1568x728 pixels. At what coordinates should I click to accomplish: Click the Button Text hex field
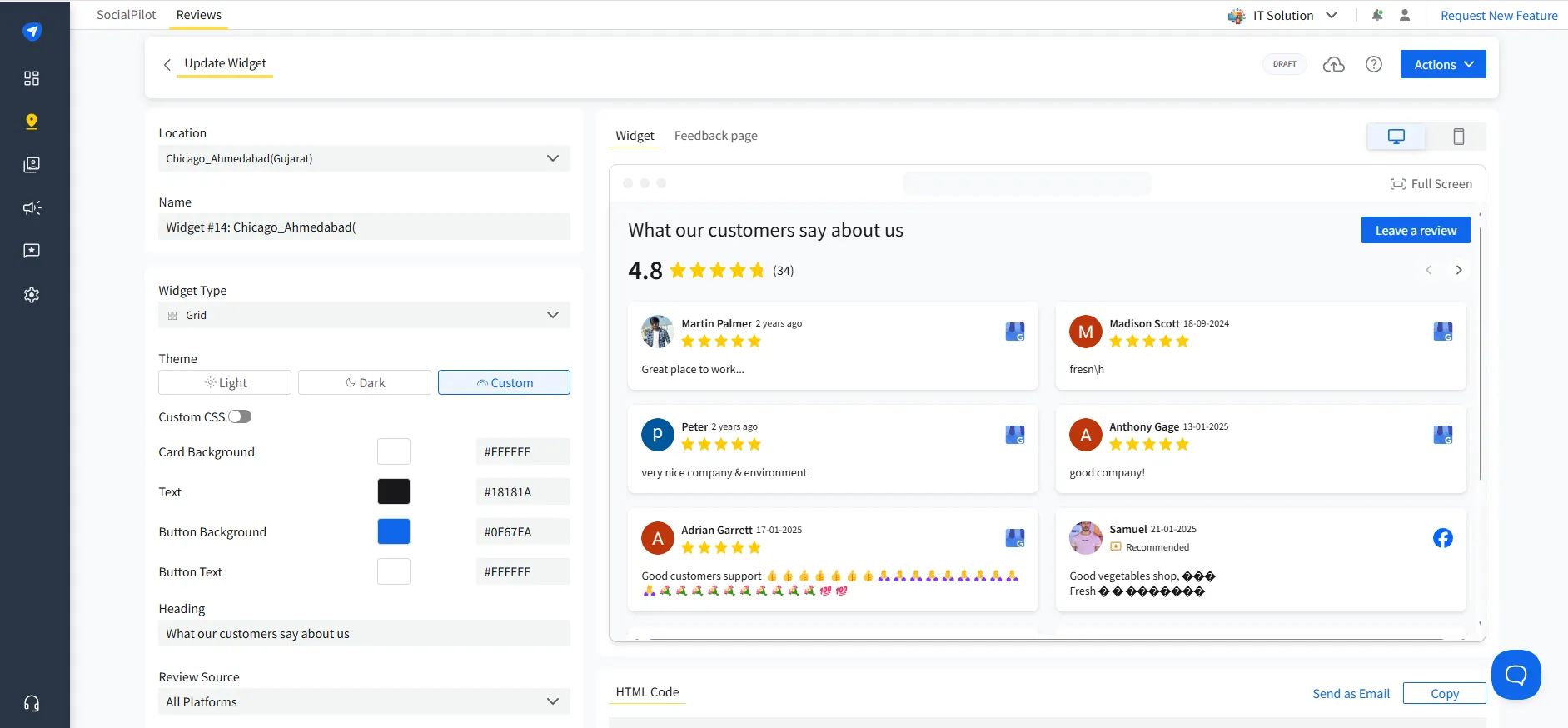[x=523, y=571]
